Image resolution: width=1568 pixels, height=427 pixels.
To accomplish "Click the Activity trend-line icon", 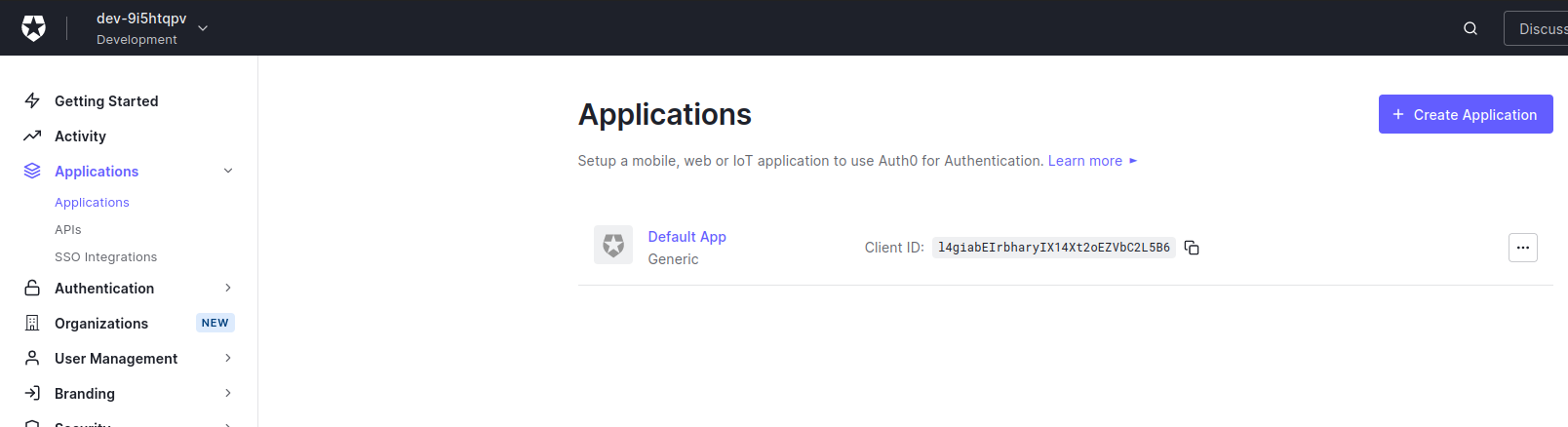I will point(32,136).
